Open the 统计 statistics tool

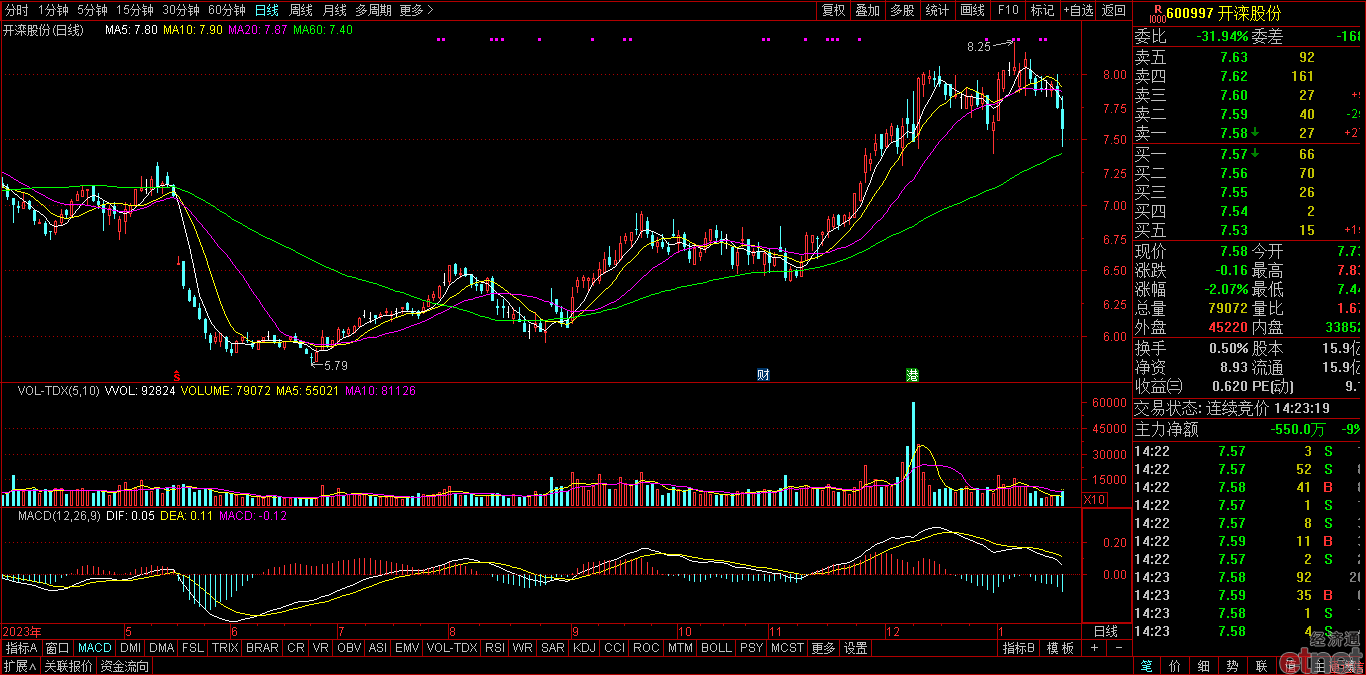(x=937, y=10)
